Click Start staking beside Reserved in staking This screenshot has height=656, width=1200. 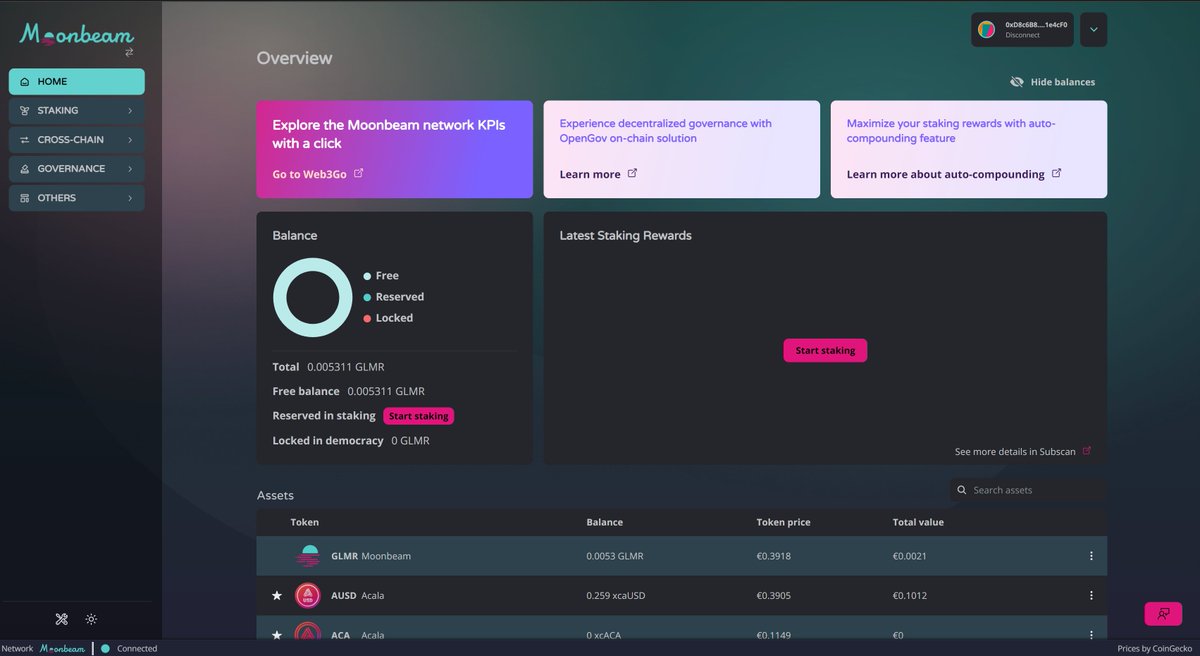click(x=418, y=416)
